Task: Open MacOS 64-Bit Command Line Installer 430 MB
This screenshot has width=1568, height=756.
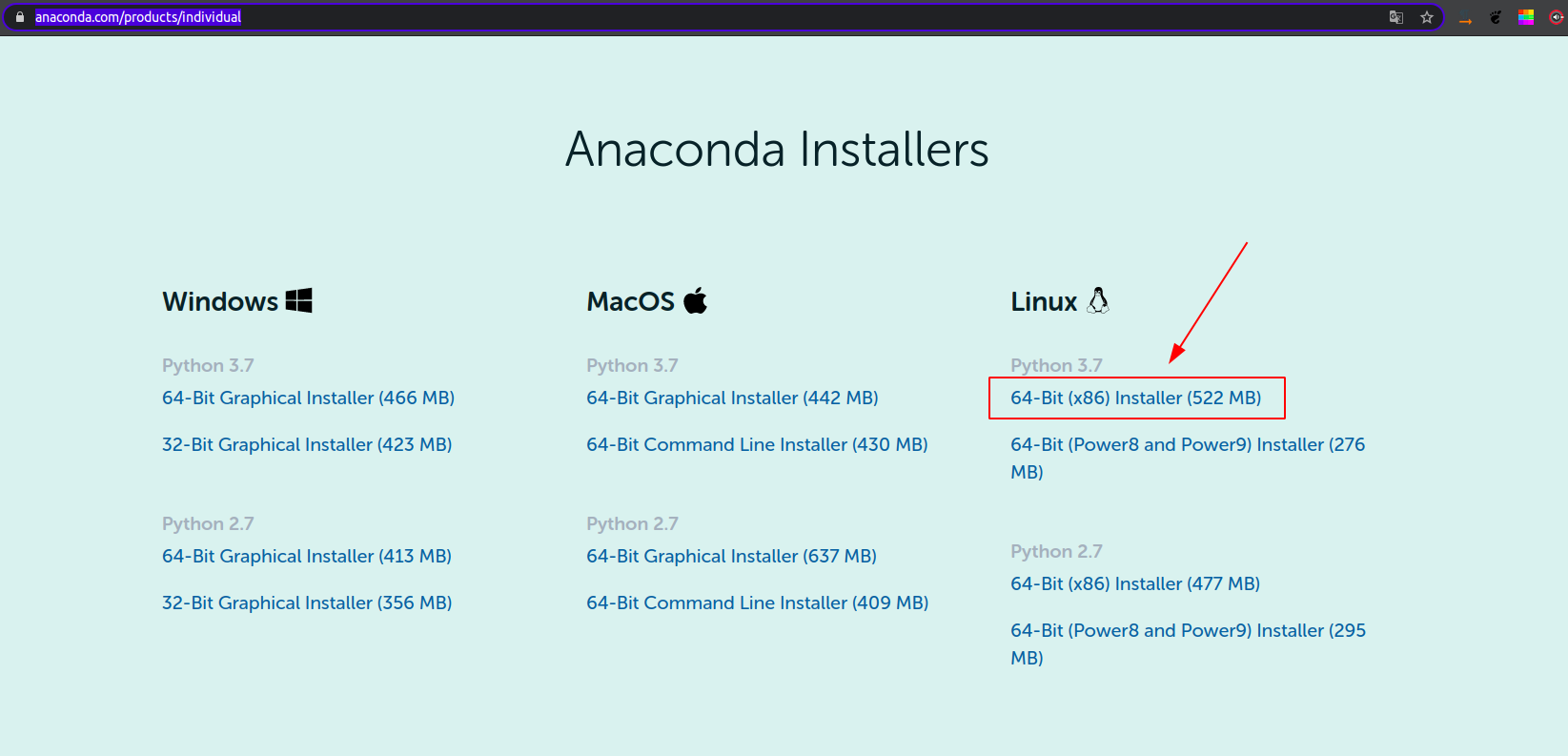Action: [x=756, y=444]
